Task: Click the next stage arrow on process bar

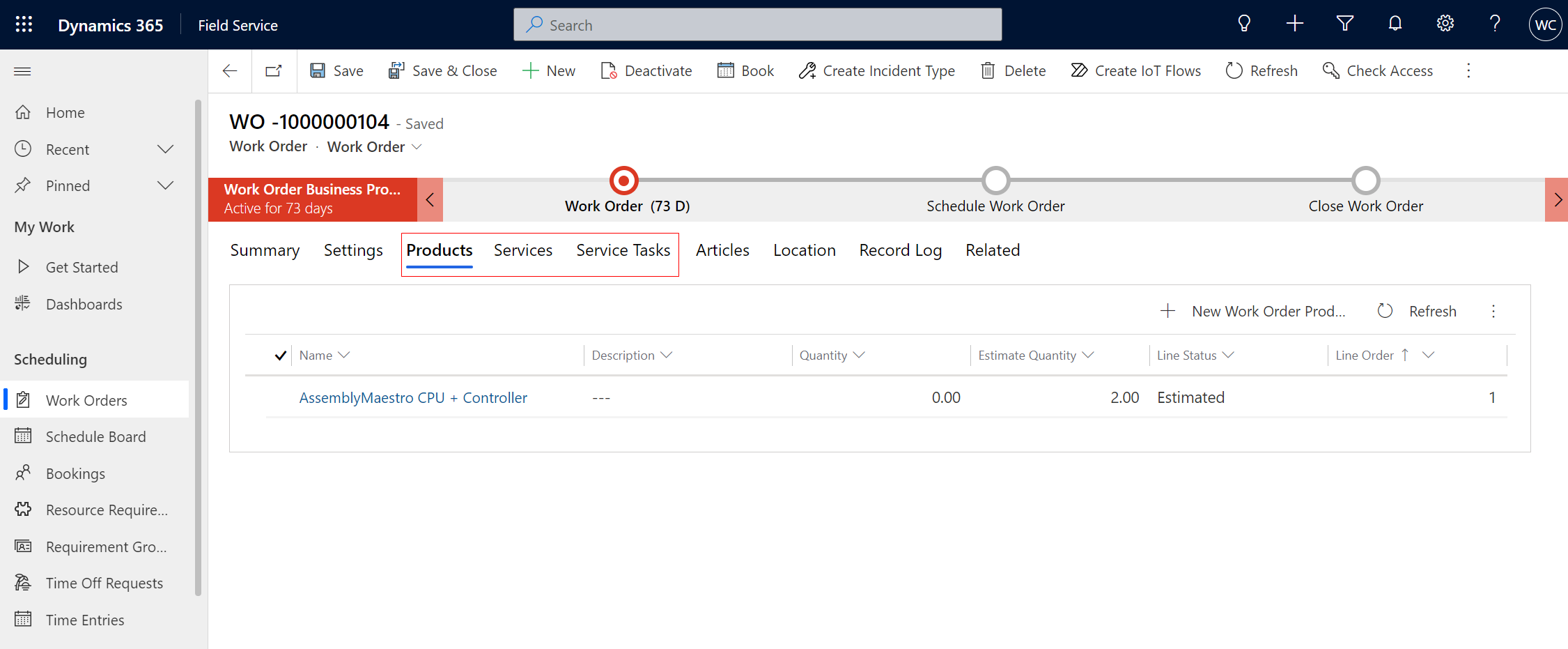Action: (1557, 200)
